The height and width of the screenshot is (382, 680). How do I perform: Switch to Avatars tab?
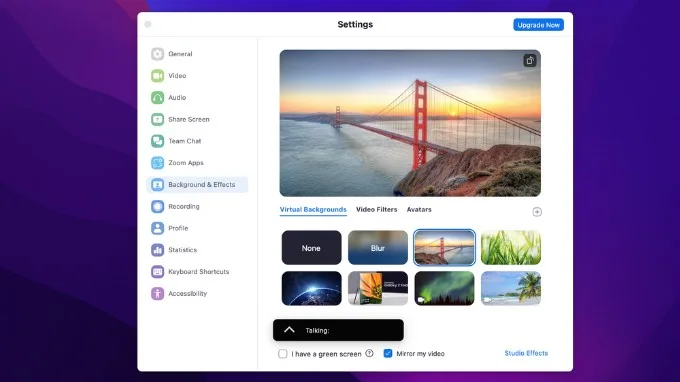pos(419,209)
